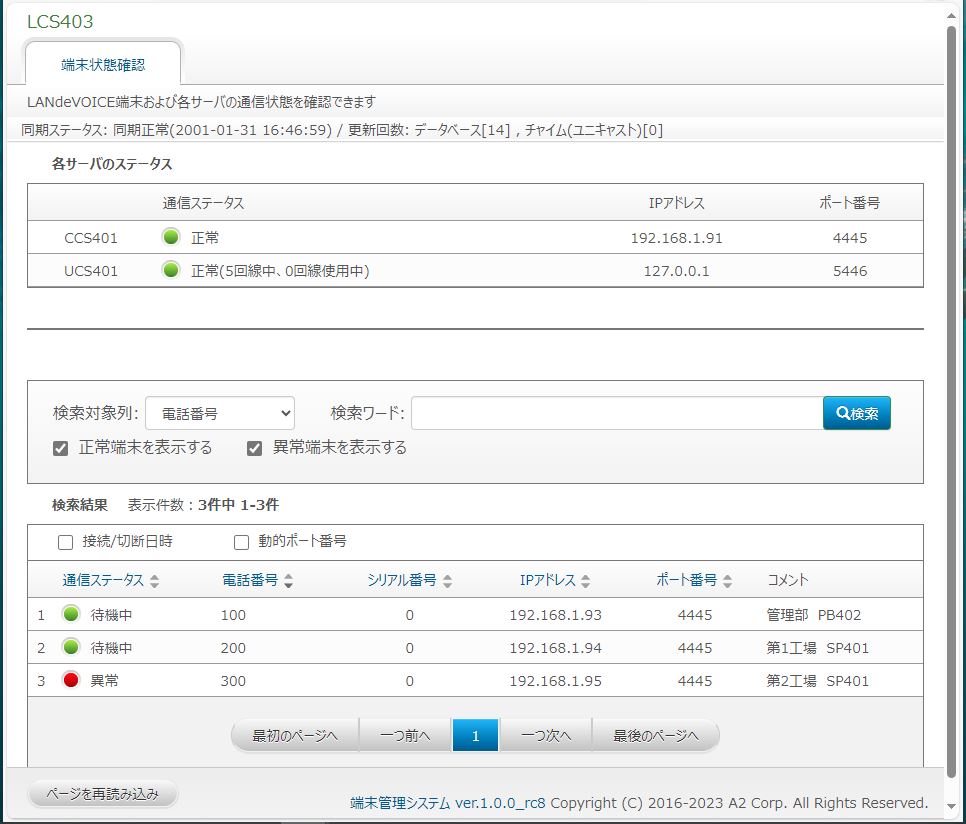966x824 pixels.
Task: Click the green standby icon for terminal 100
Action: [71, 614]
